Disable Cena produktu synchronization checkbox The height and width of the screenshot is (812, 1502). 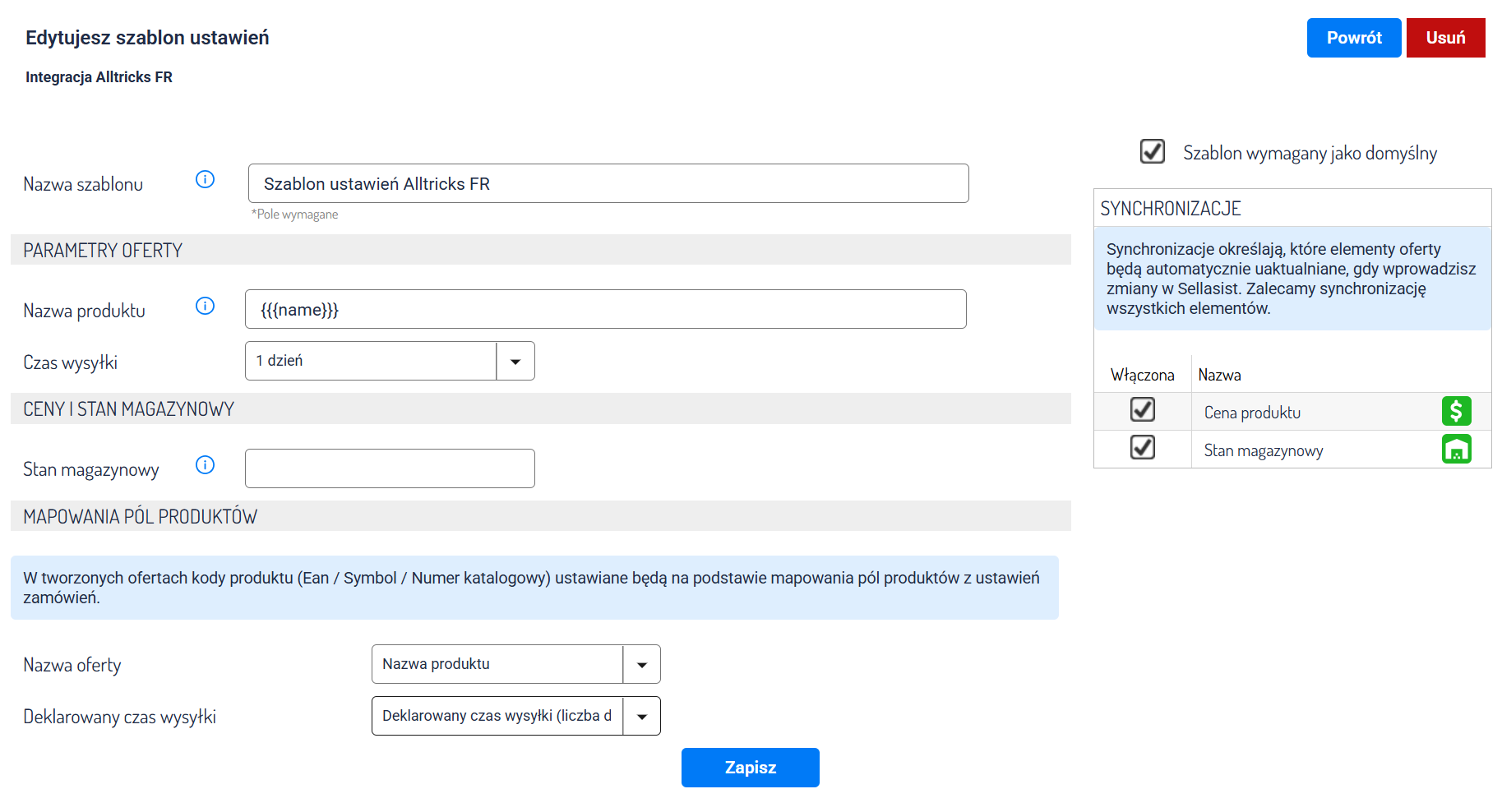point(1142,409)
